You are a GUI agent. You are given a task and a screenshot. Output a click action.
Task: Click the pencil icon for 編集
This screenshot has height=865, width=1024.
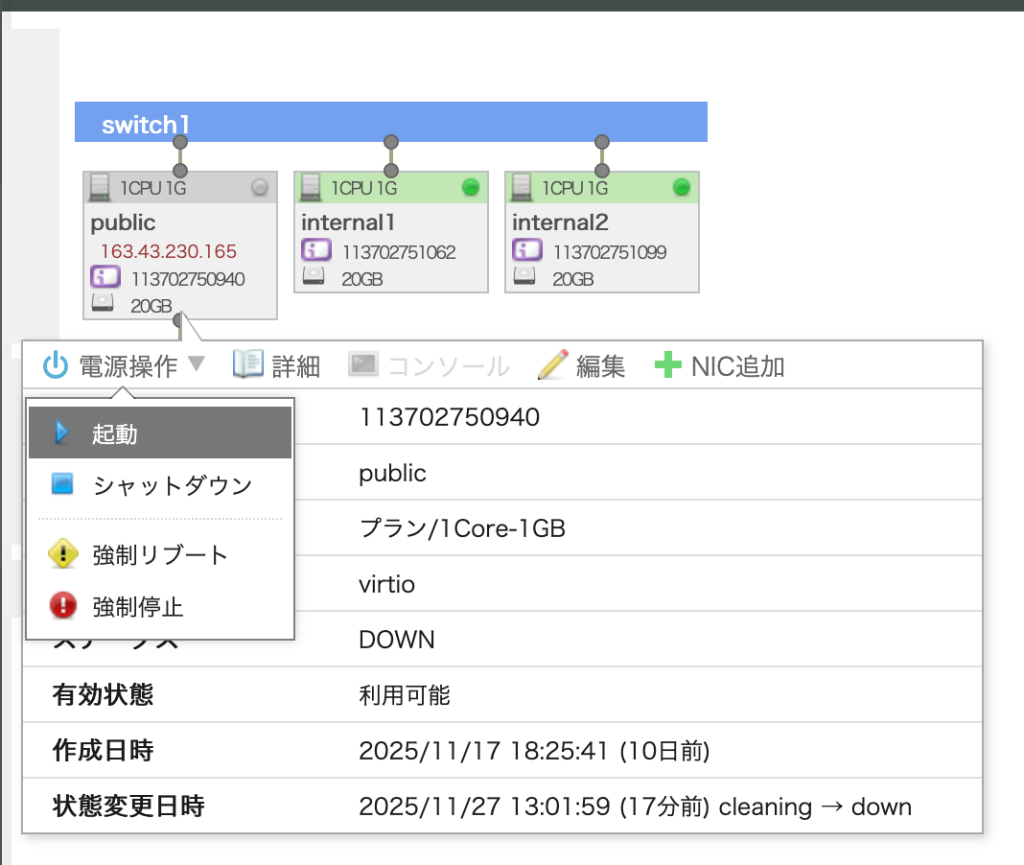tap(552, 366)
